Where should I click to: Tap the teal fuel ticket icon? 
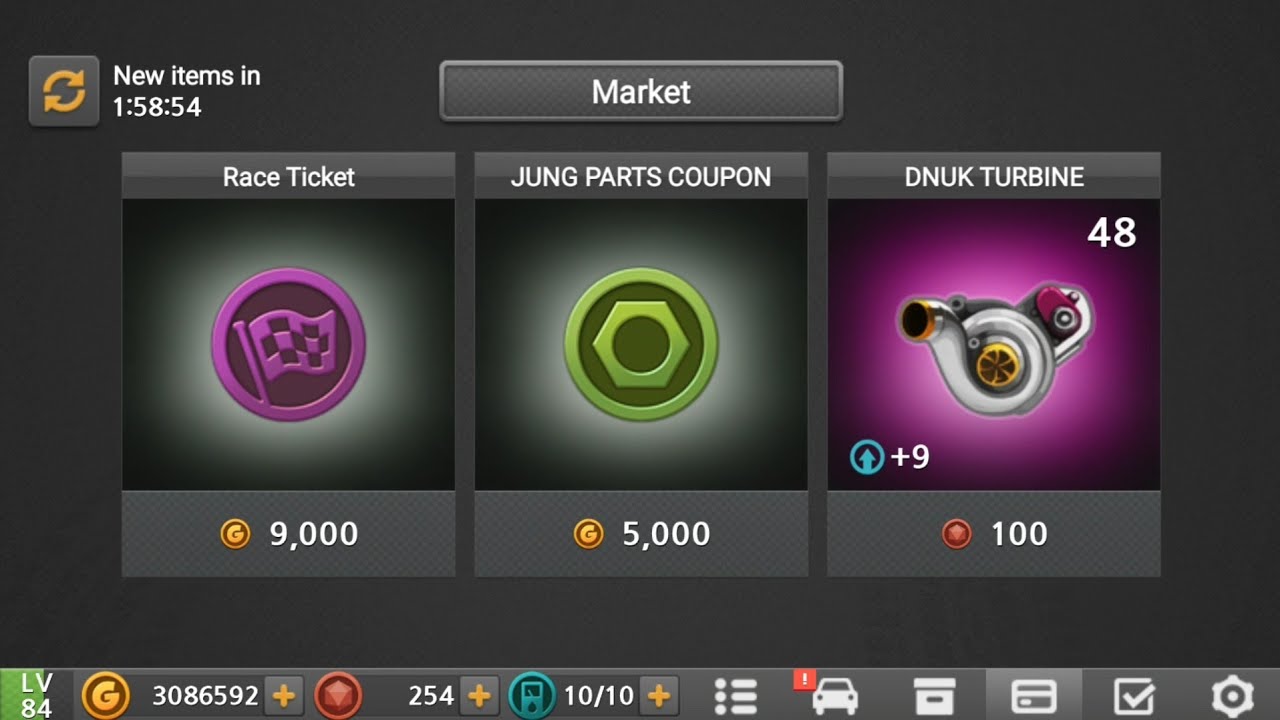pos(532,695)
